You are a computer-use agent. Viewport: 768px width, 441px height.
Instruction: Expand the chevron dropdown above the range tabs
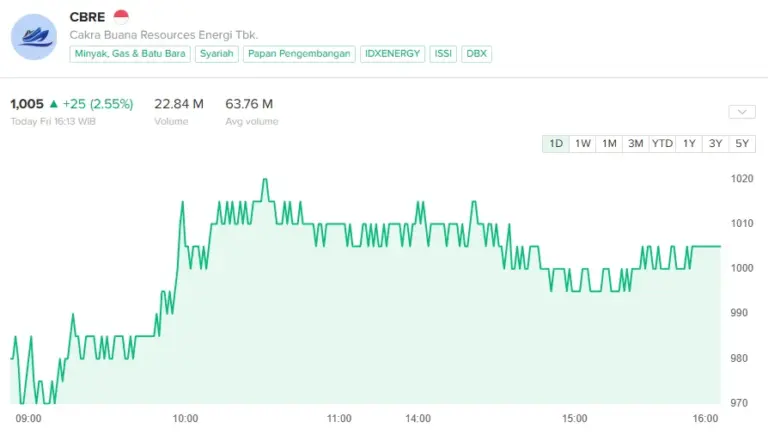tap(742, 112)
